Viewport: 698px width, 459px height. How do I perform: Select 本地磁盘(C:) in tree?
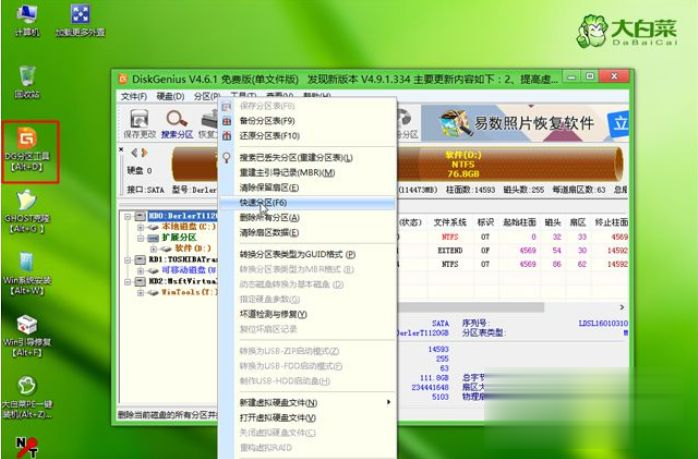[x=189, y=227]
